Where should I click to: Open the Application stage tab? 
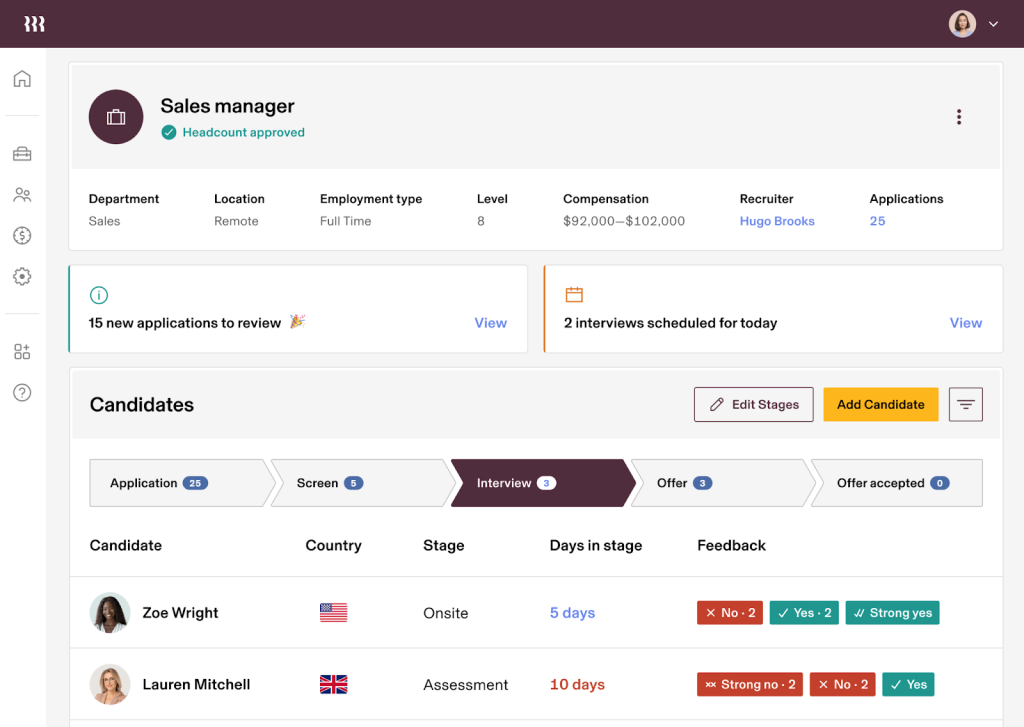click(x=155, y=483)
